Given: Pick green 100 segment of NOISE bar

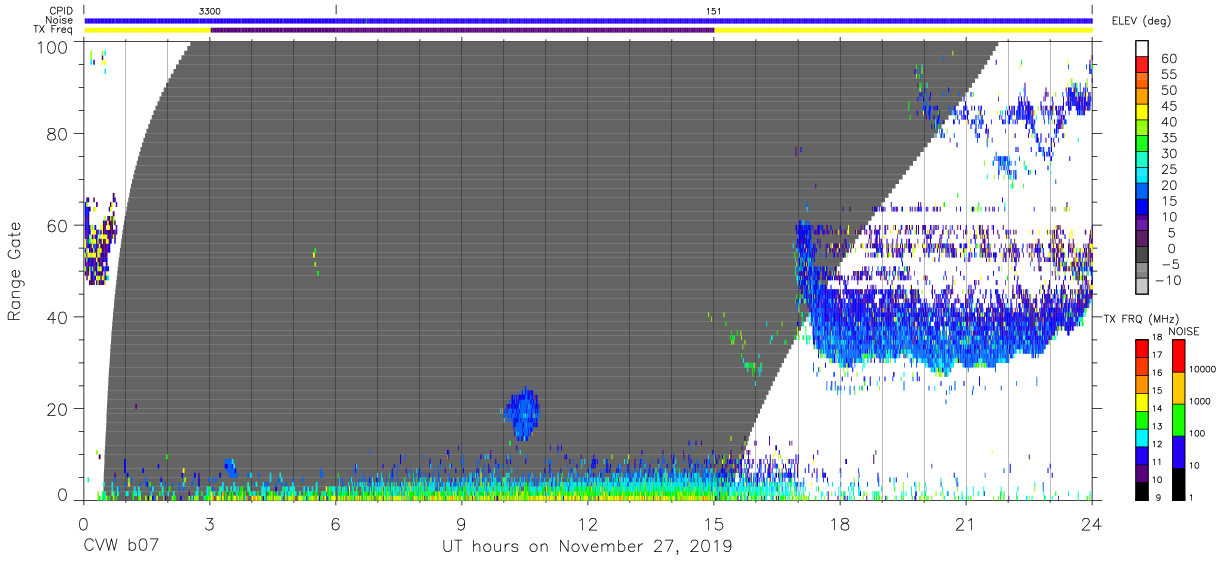Looking at the screenshot, I should point(1177,418).
